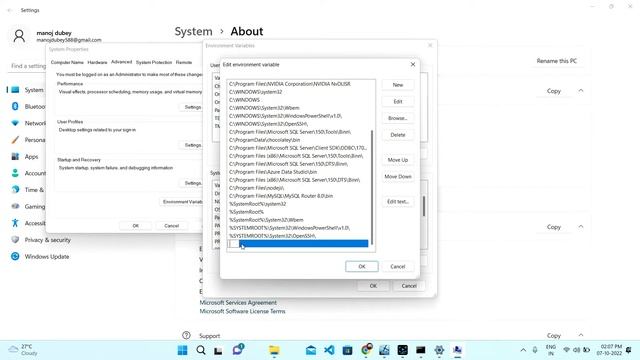640x360 pixels.
Task: Open Visual Studio Code from taskbar
Action: pos(329,350)
